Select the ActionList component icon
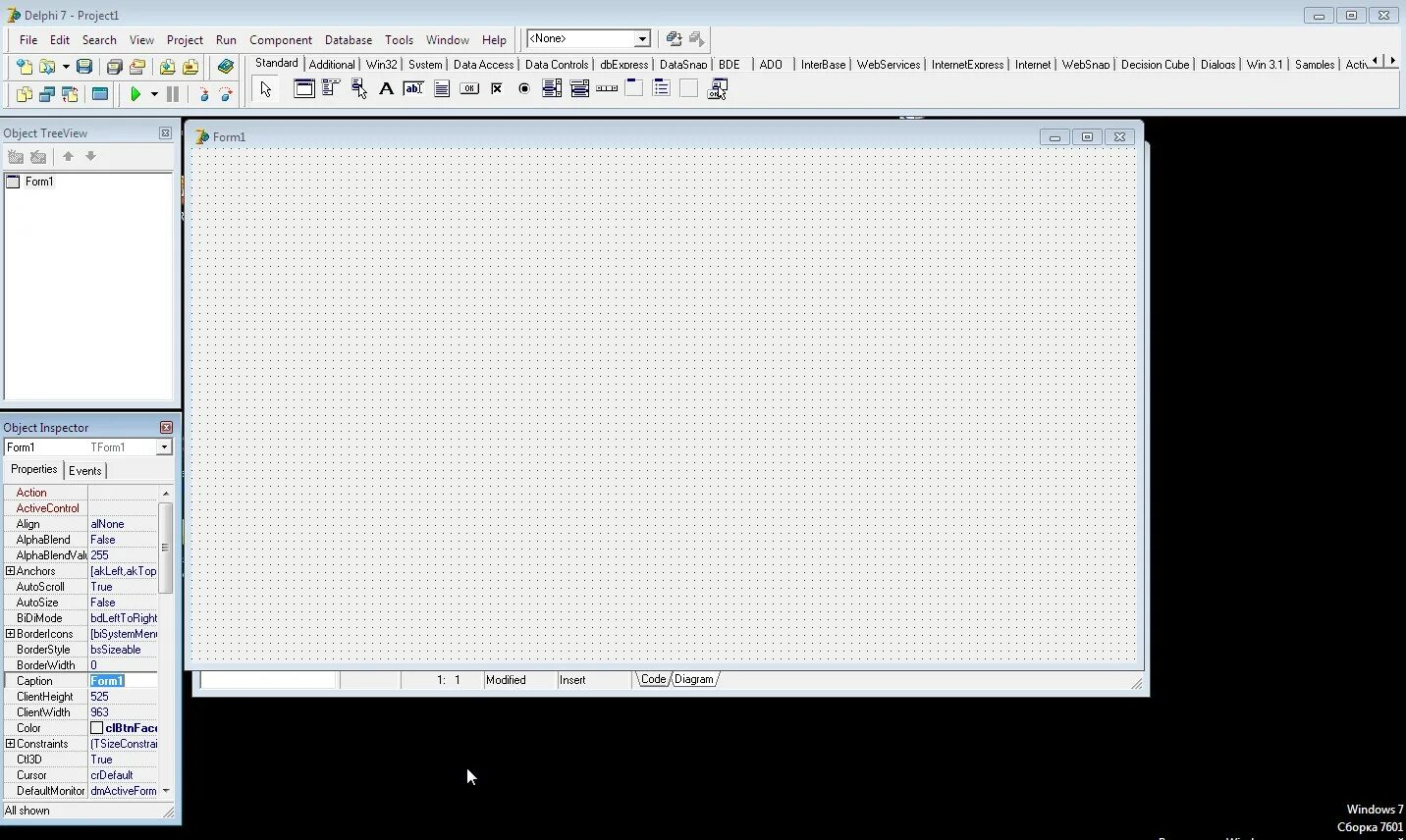 718,88
